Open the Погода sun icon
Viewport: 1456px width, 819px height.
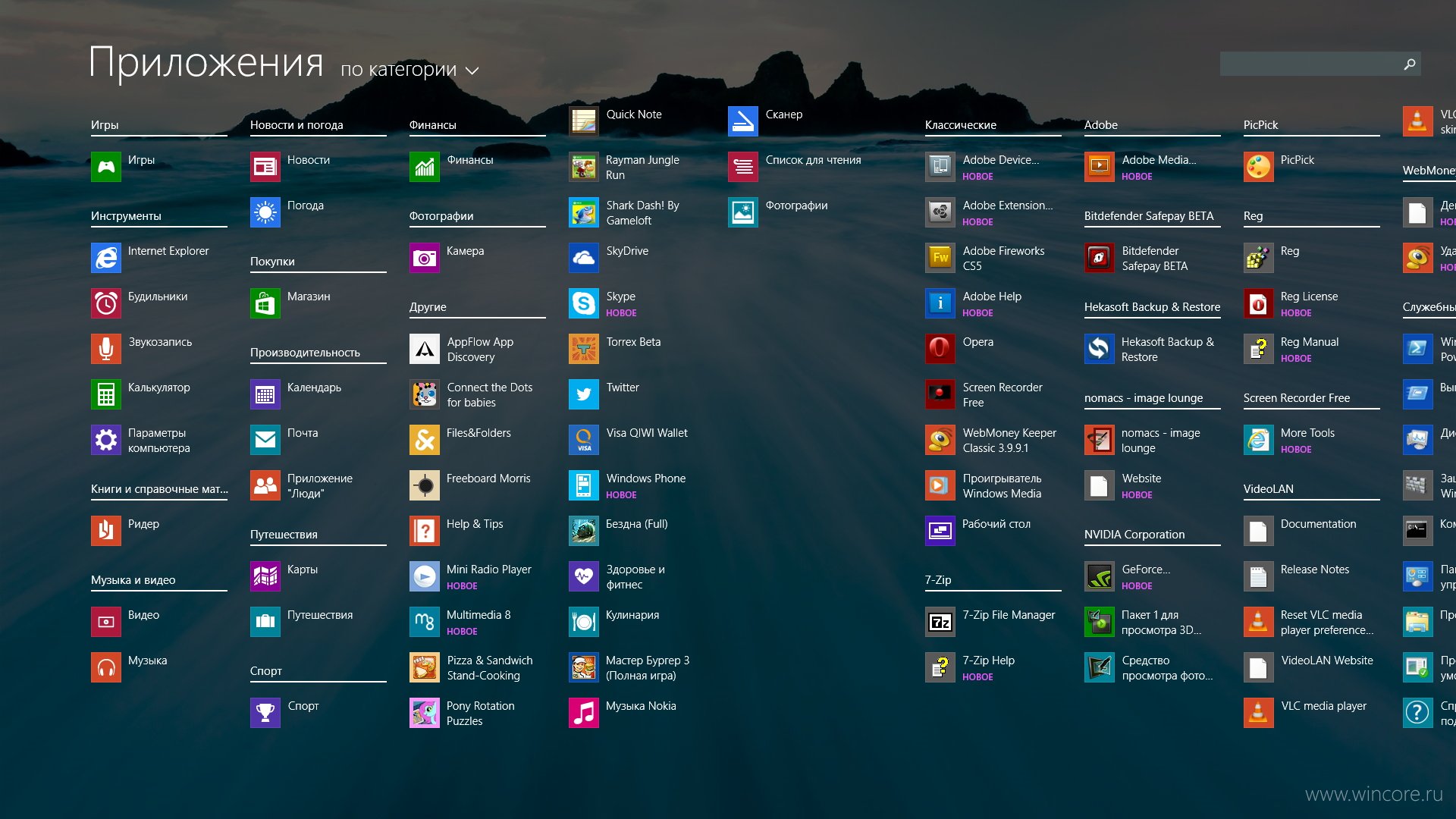pos(265,212)
